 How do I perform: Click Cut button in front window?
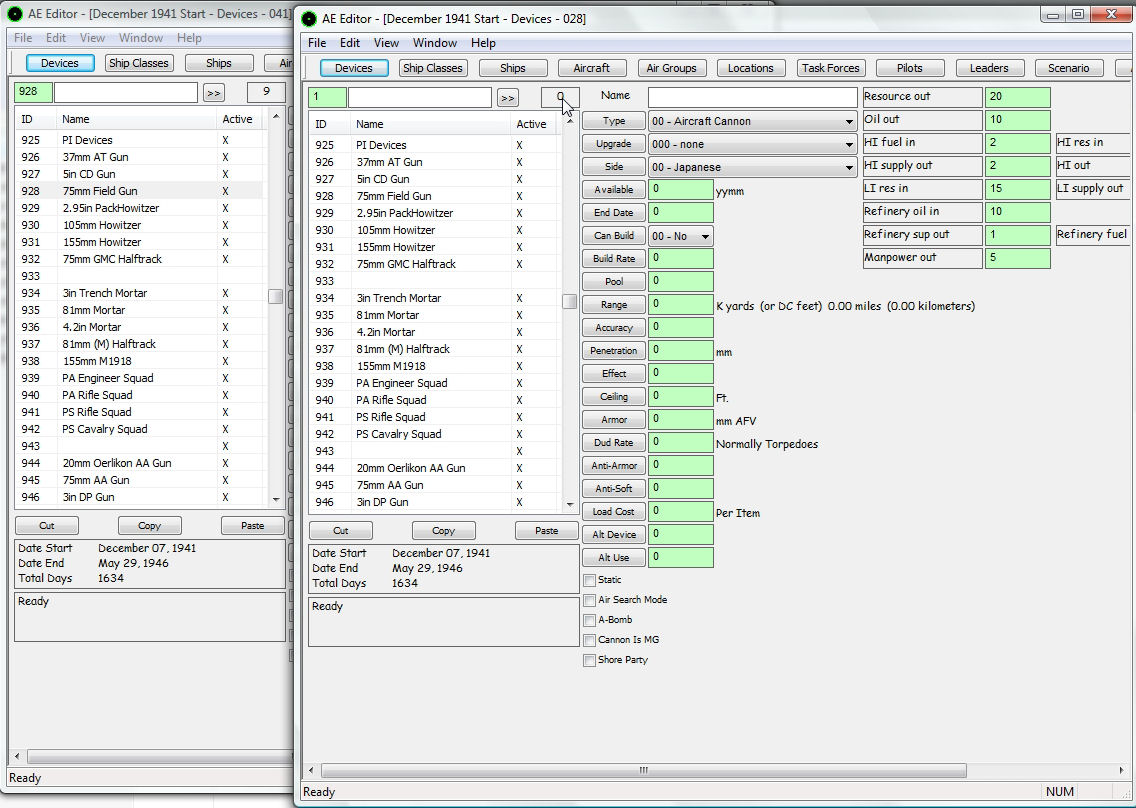click(x=341, y=530)
